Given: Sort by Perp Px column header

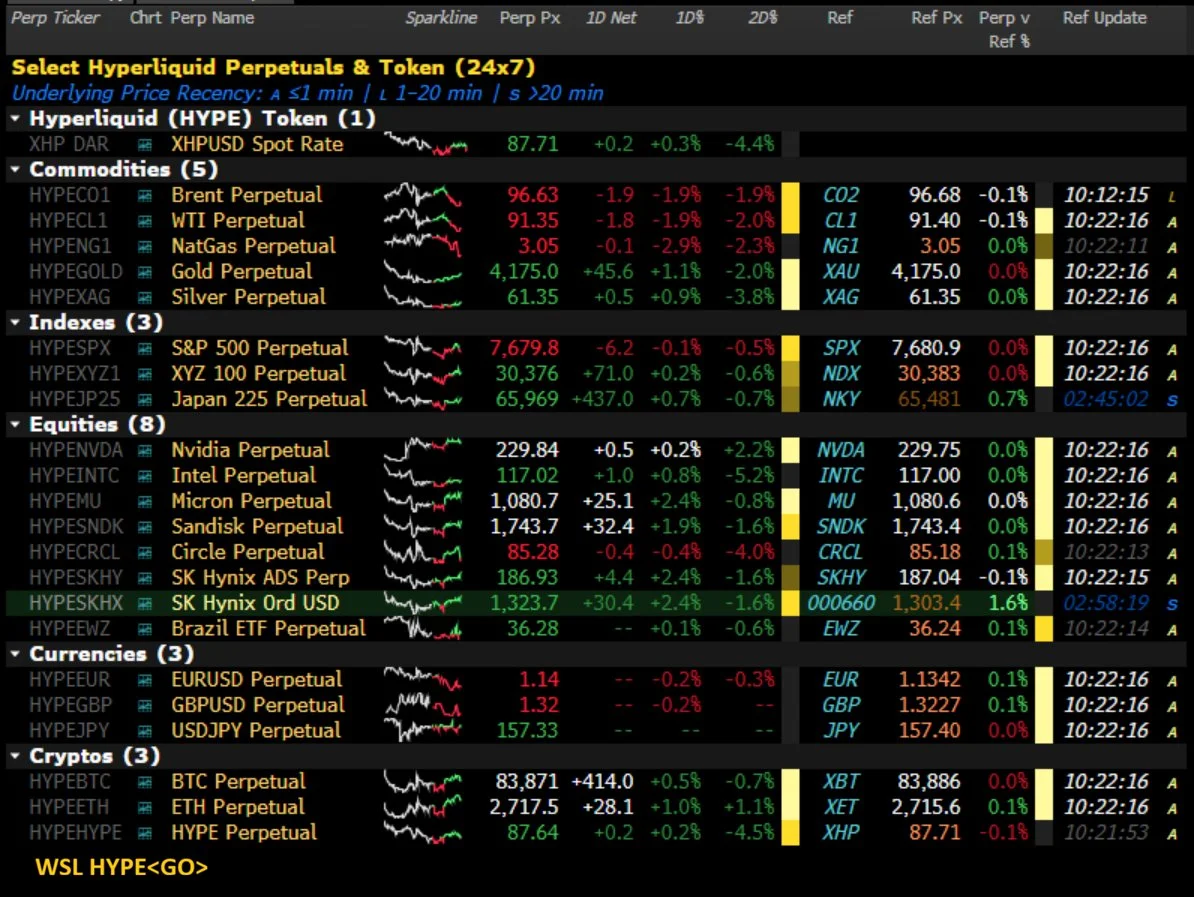Looking at the screenshot, I should pos(530,18).
